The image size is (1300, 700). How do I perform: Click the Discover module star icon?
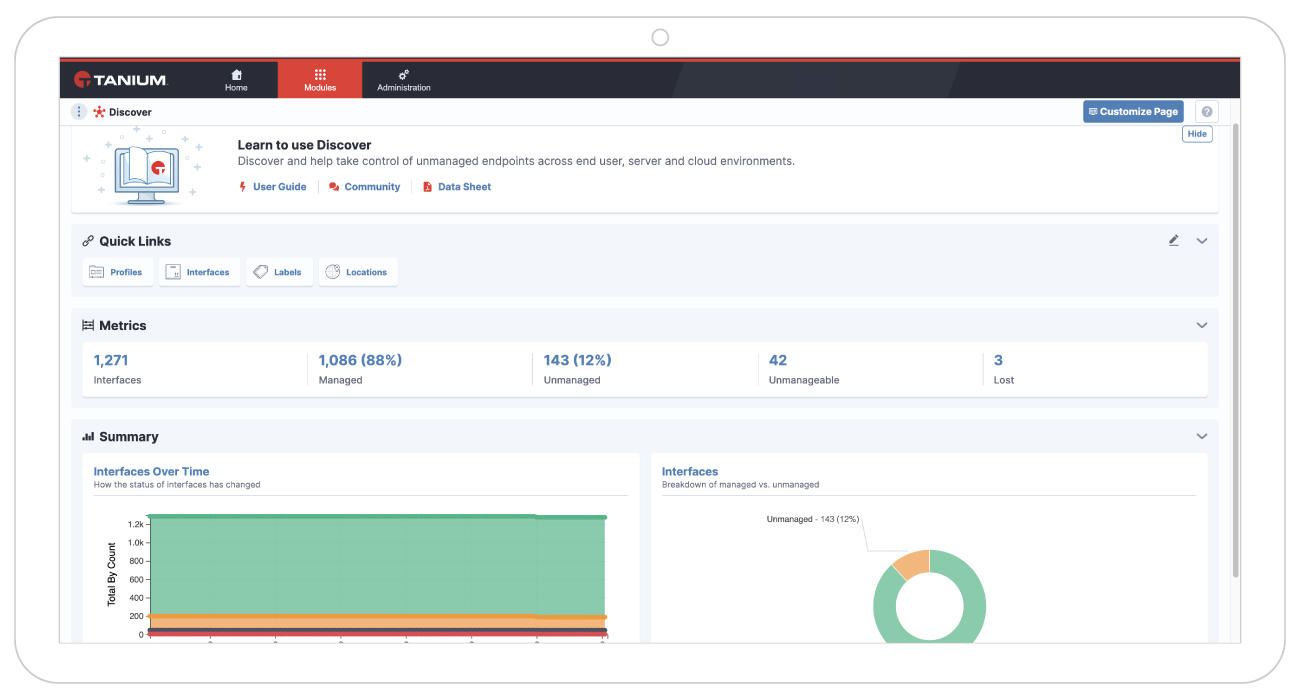pyautogui.click(x=99, y=112)
